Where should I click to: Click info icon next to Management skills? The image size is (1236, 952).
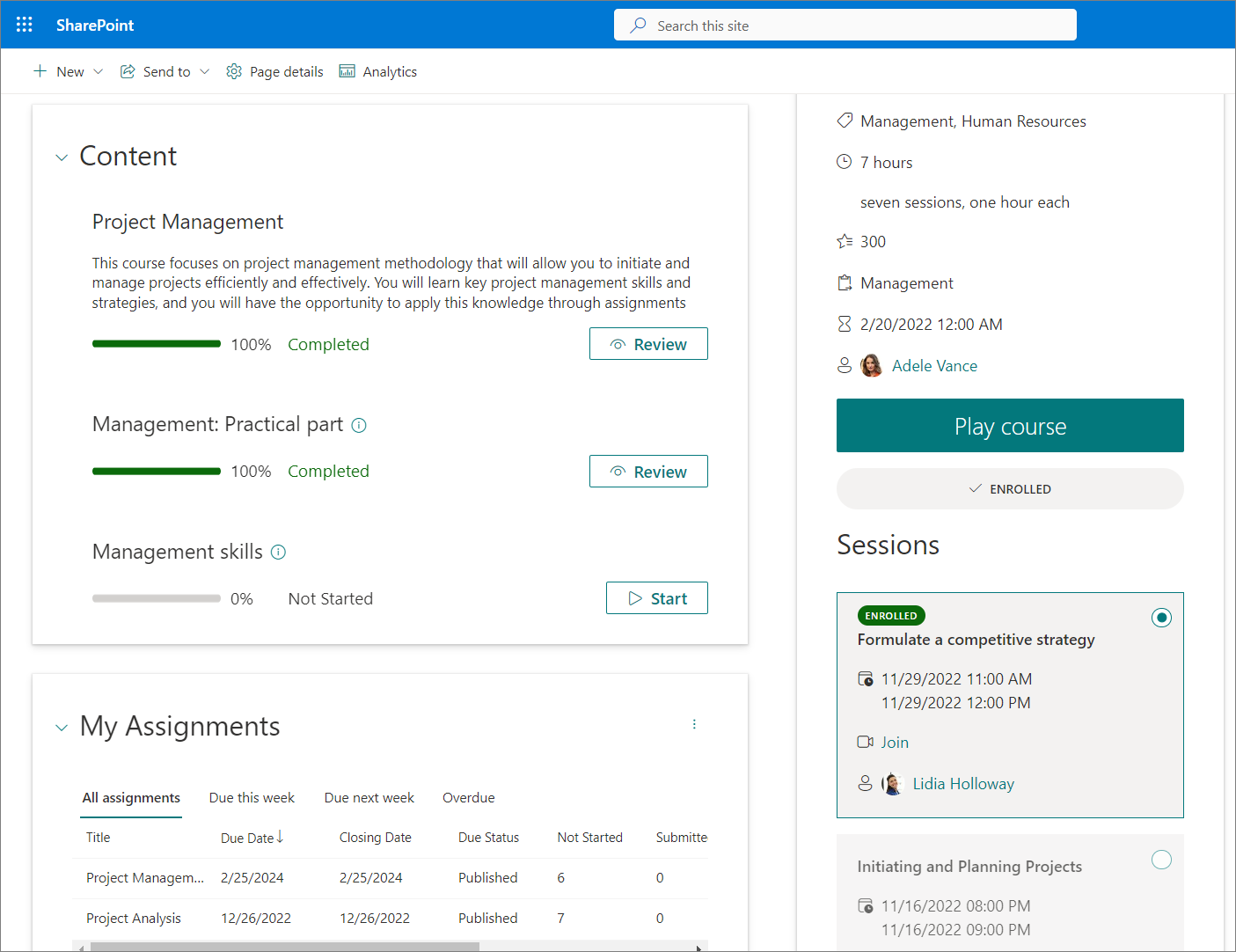point(278,553)
